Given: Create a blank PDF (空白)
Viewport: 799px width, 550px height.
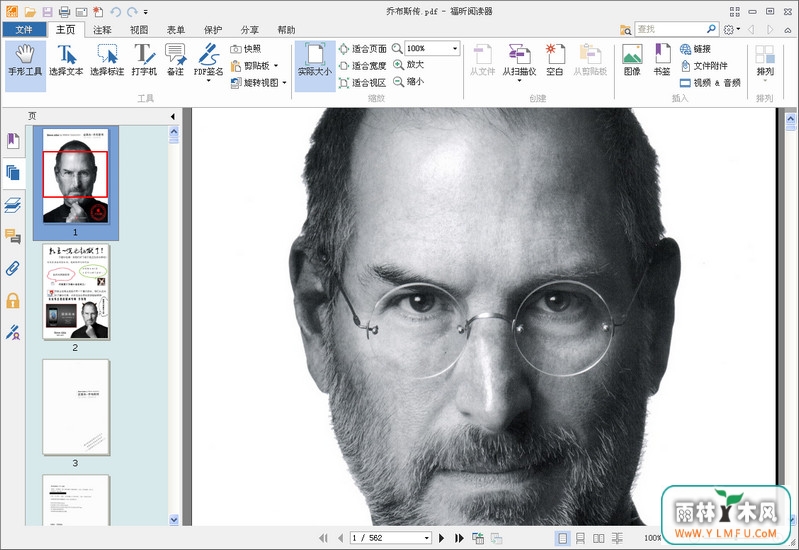Looking at the screenshot, I should coord(555,61).
